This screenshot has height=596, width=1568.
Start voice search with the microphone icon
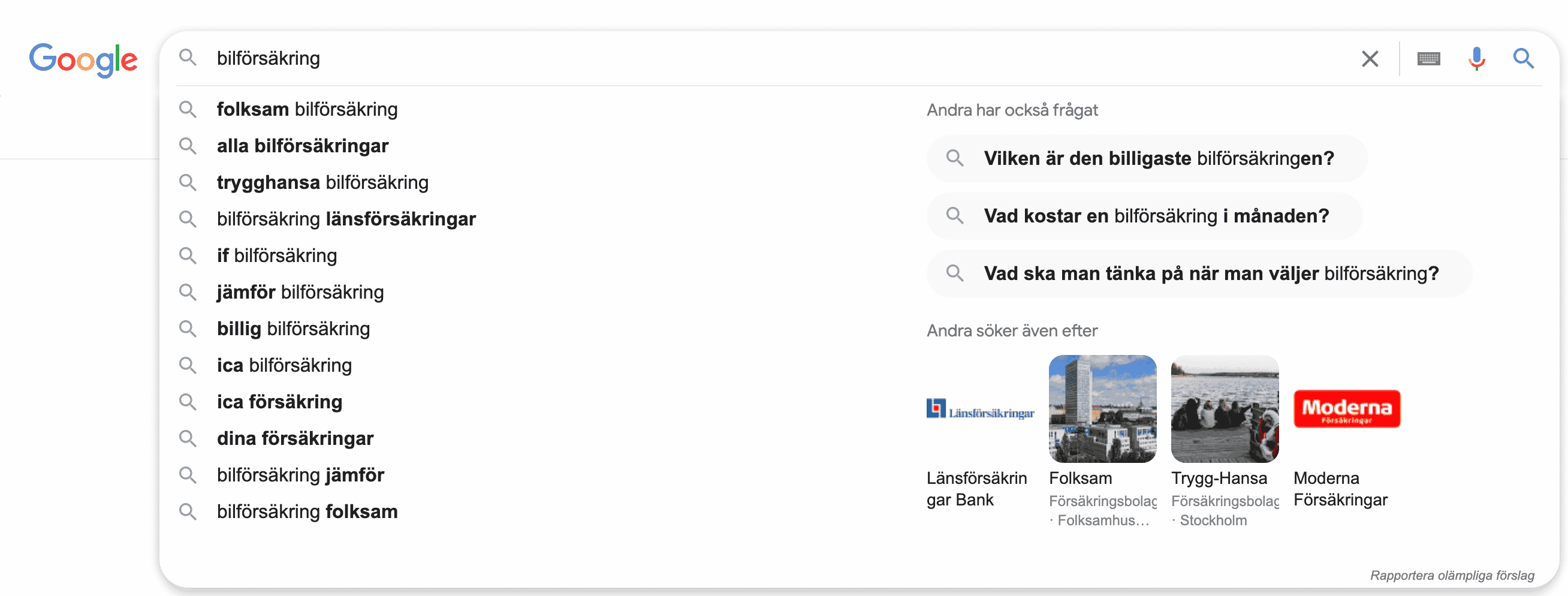tap(1476, 59)
